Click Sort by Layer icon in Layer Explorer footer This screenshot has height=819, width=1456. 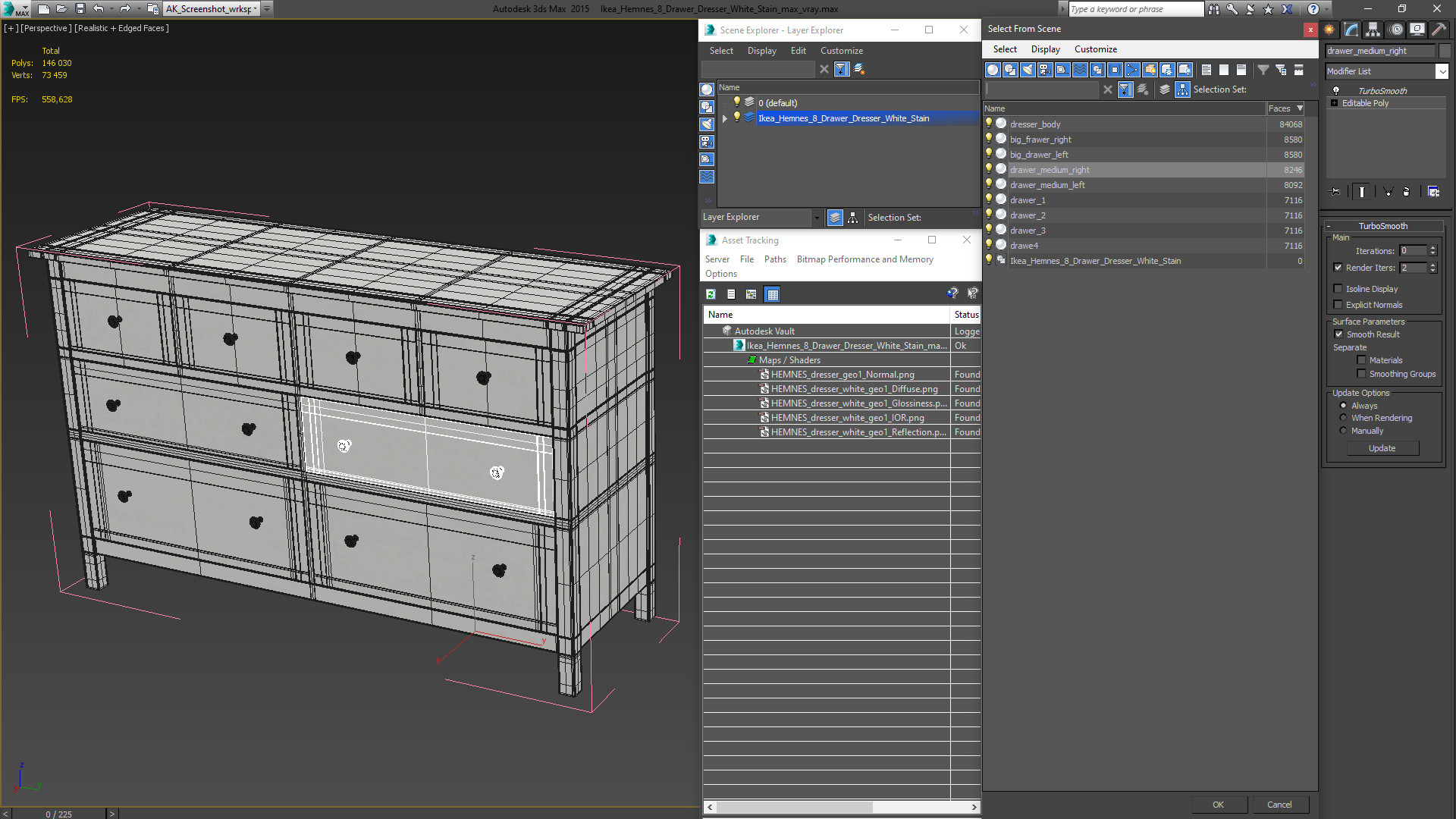point(835,218)
